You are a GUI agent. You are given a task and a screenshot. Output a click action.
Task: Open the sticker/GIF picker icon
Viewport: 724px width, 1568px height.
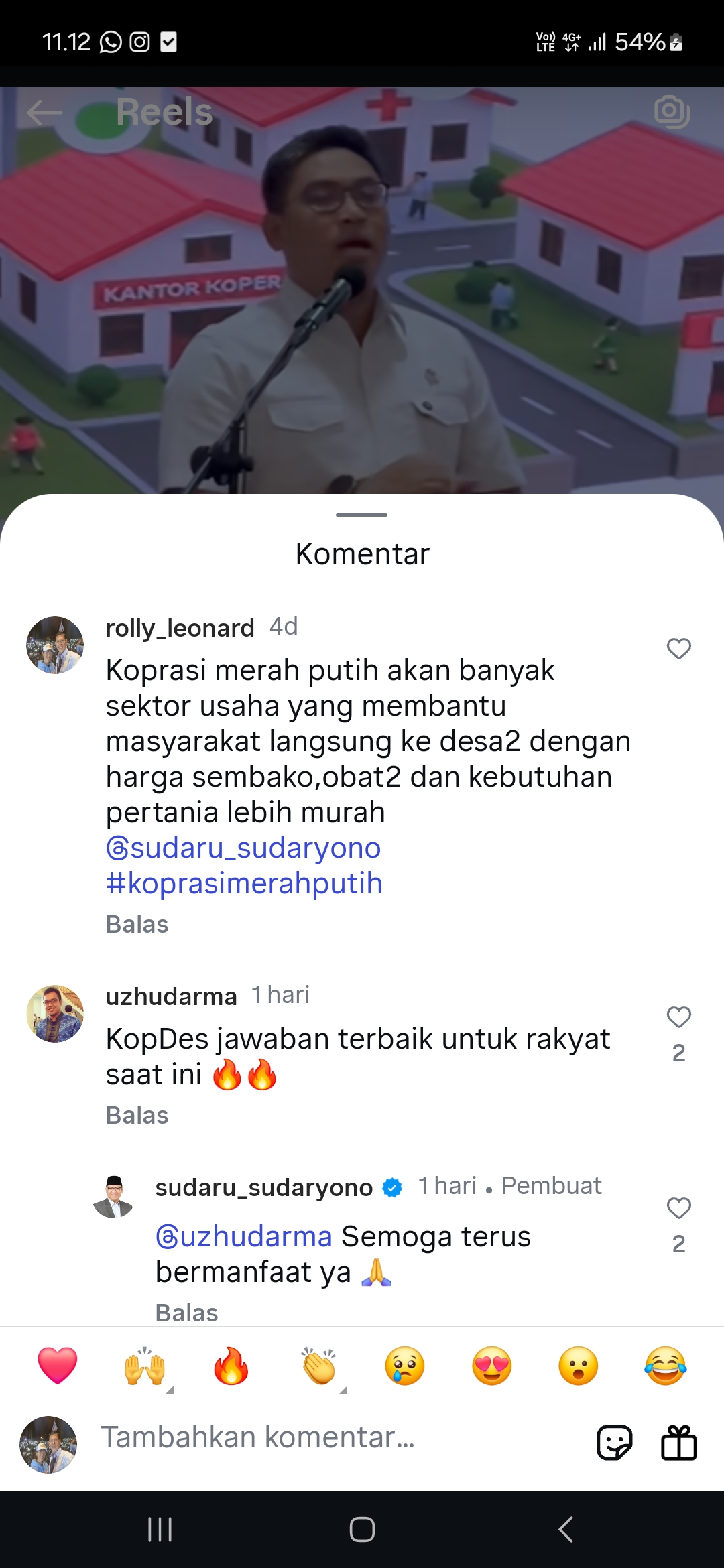pos(614,1442)
